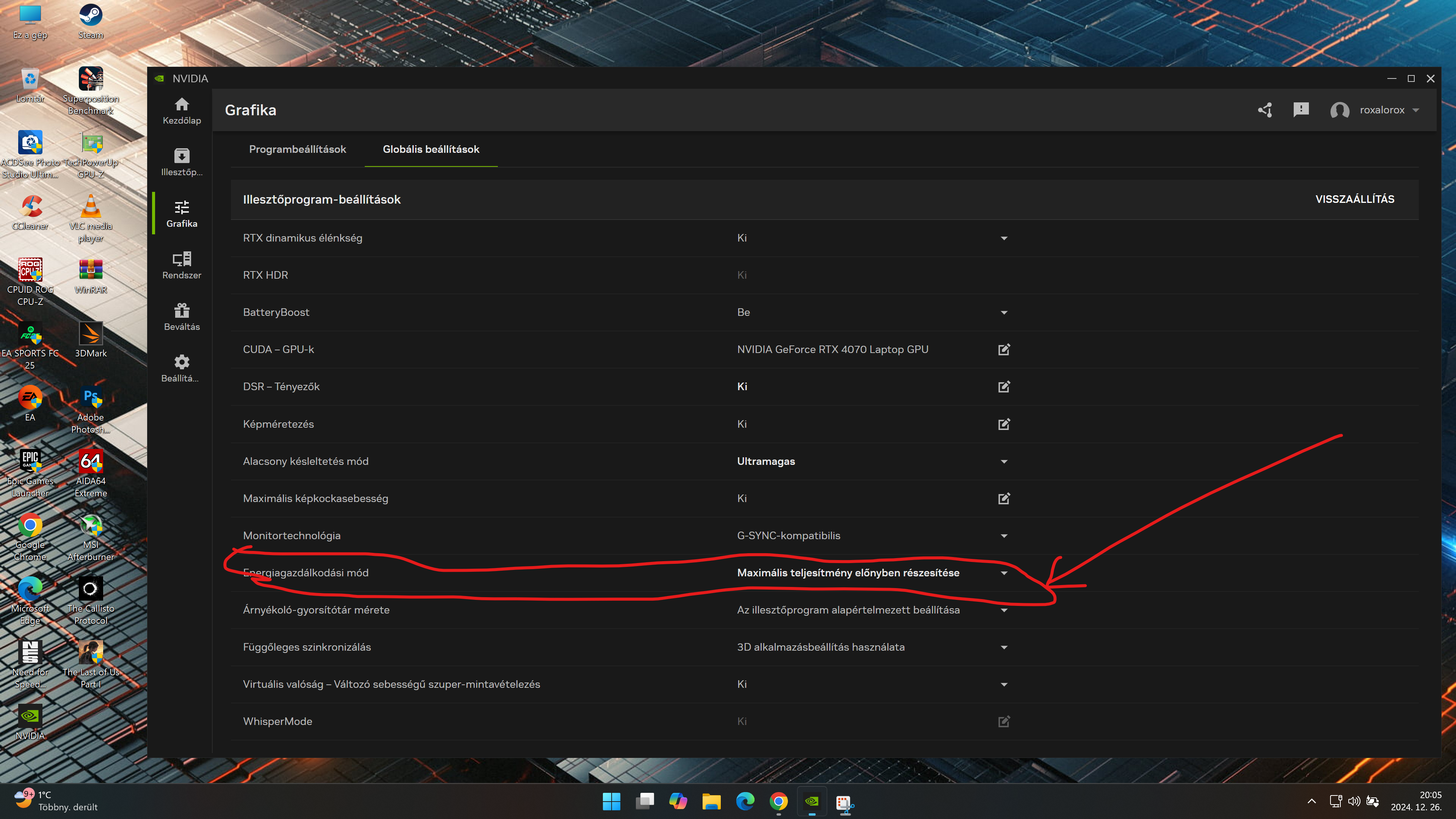Image resolution: width=1456 pixels, height=819 pixels.
Task: Select the MSI Afterburner desktop icon
Action: [91, 538]
